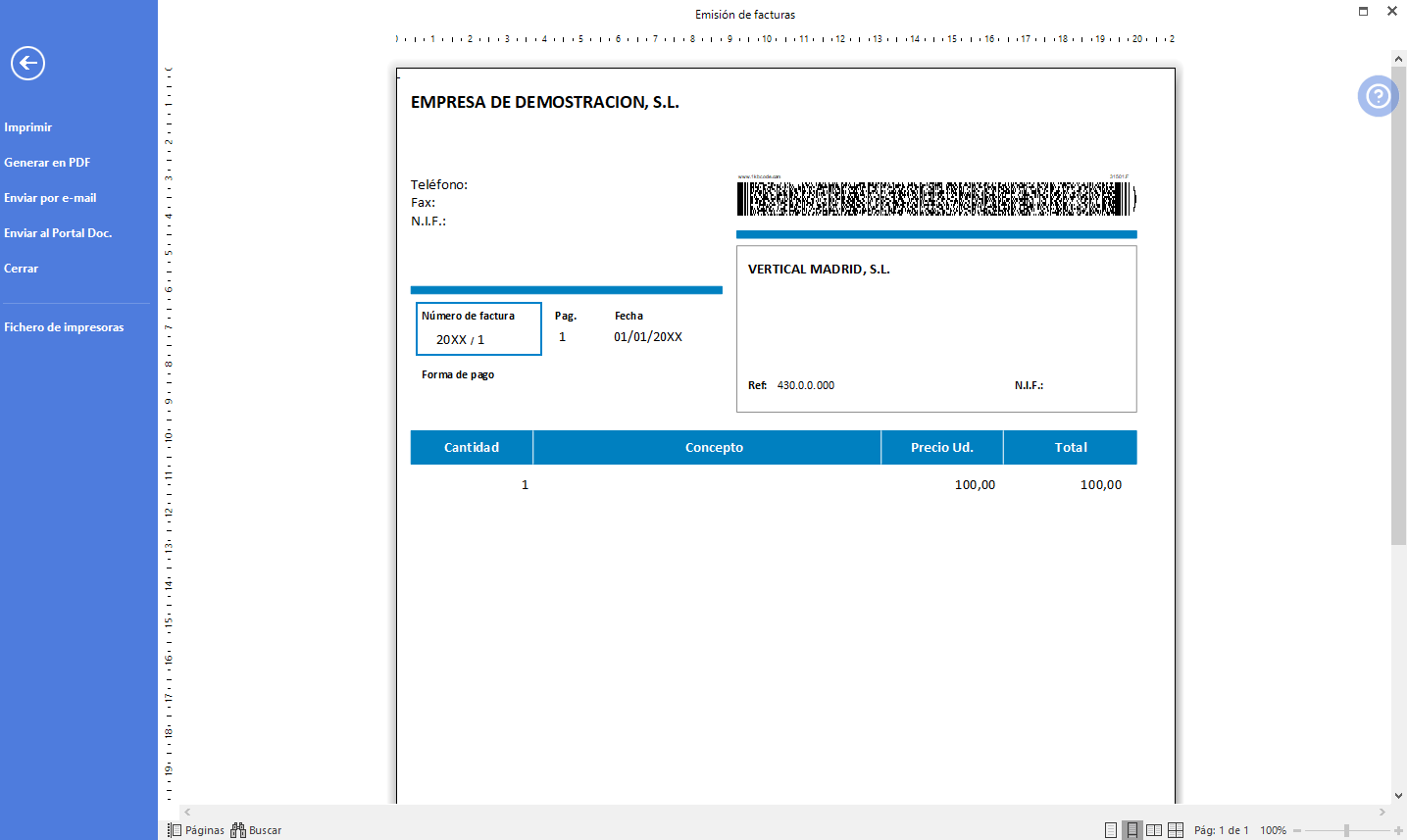This screenshot has width=1408, height=840.
Task: Click the Emisión de facturas window title
Action: [x=745, y=15]
